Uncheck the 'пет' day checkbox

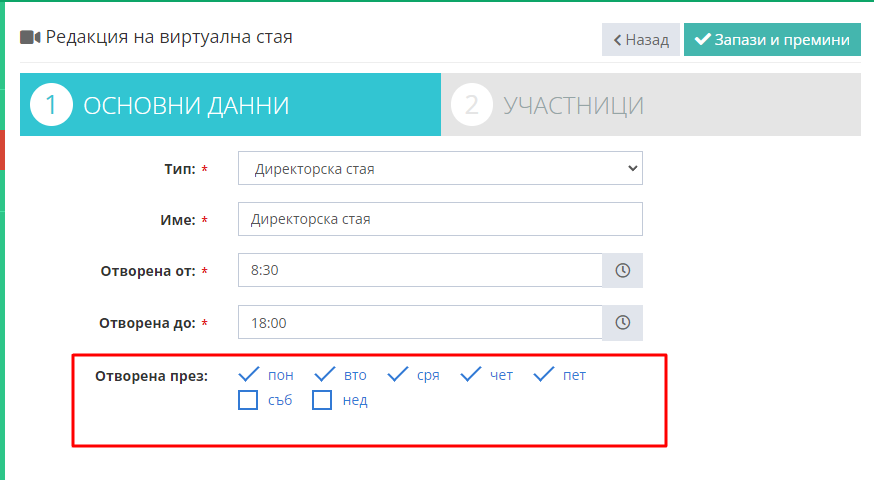coord(543,375)
